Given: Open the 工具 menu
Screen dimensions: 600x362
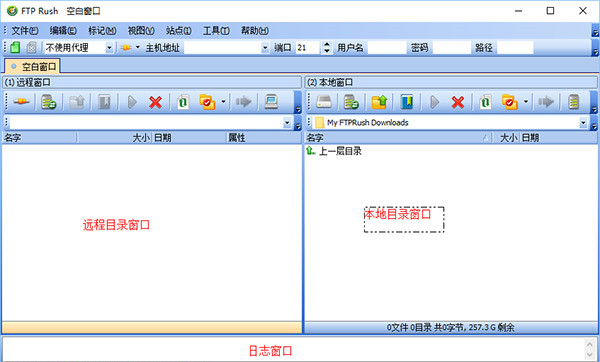Looking at the screenshot, I should coord(216,31).
